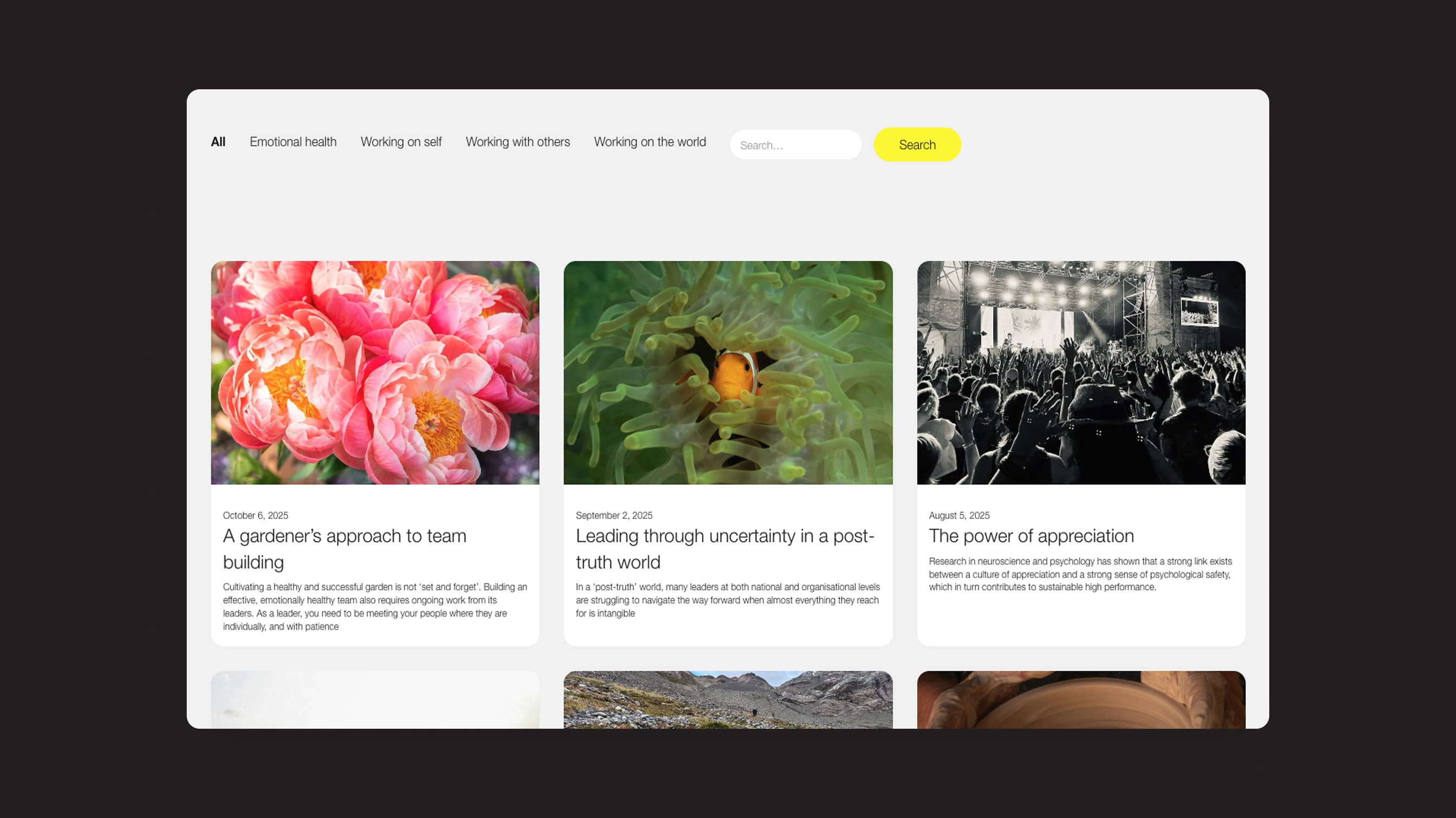Image resolution: width=1456 pixels, height=818 pixels.
Task: Select the All category filter
Action: pyautogui.click(x=218, y=142)
